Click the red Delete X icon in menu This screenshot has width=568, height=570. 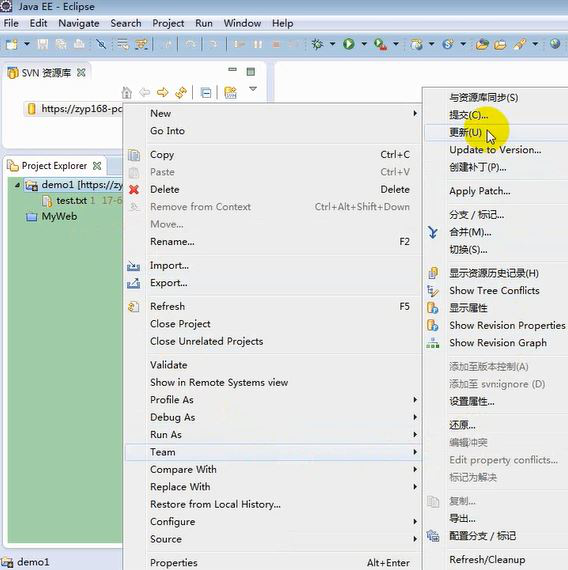click(x=134, y=189)
